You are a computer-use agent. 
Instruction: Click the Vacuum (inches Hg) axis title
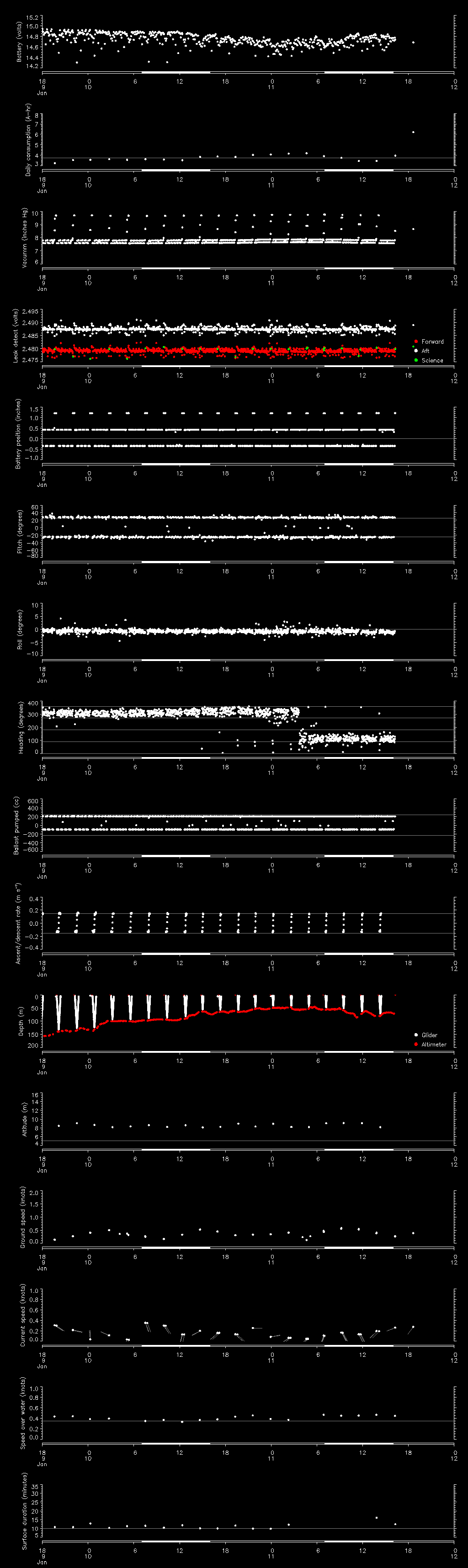point(24,238)
